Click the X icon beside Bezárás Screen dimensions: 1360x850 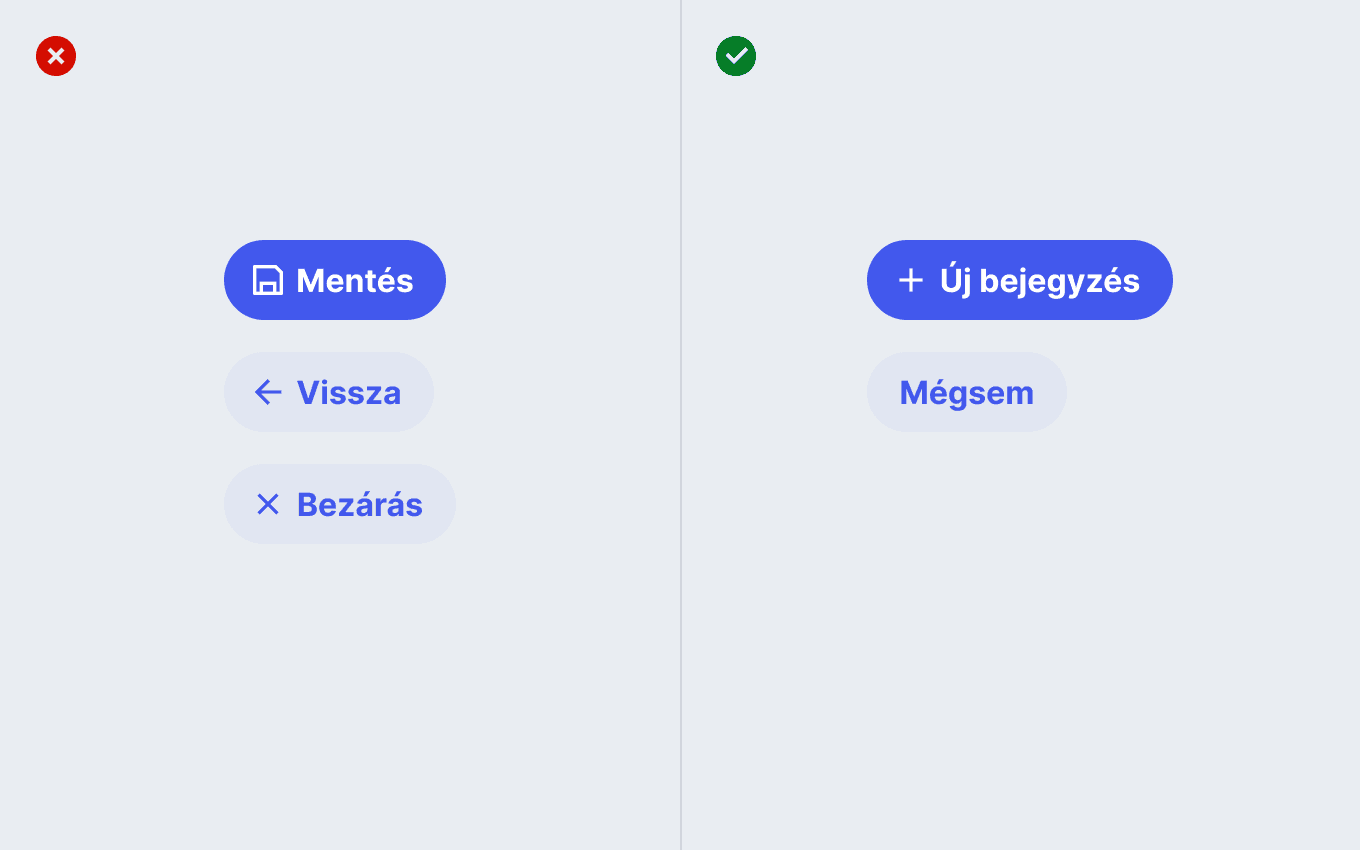coord(268,504)
